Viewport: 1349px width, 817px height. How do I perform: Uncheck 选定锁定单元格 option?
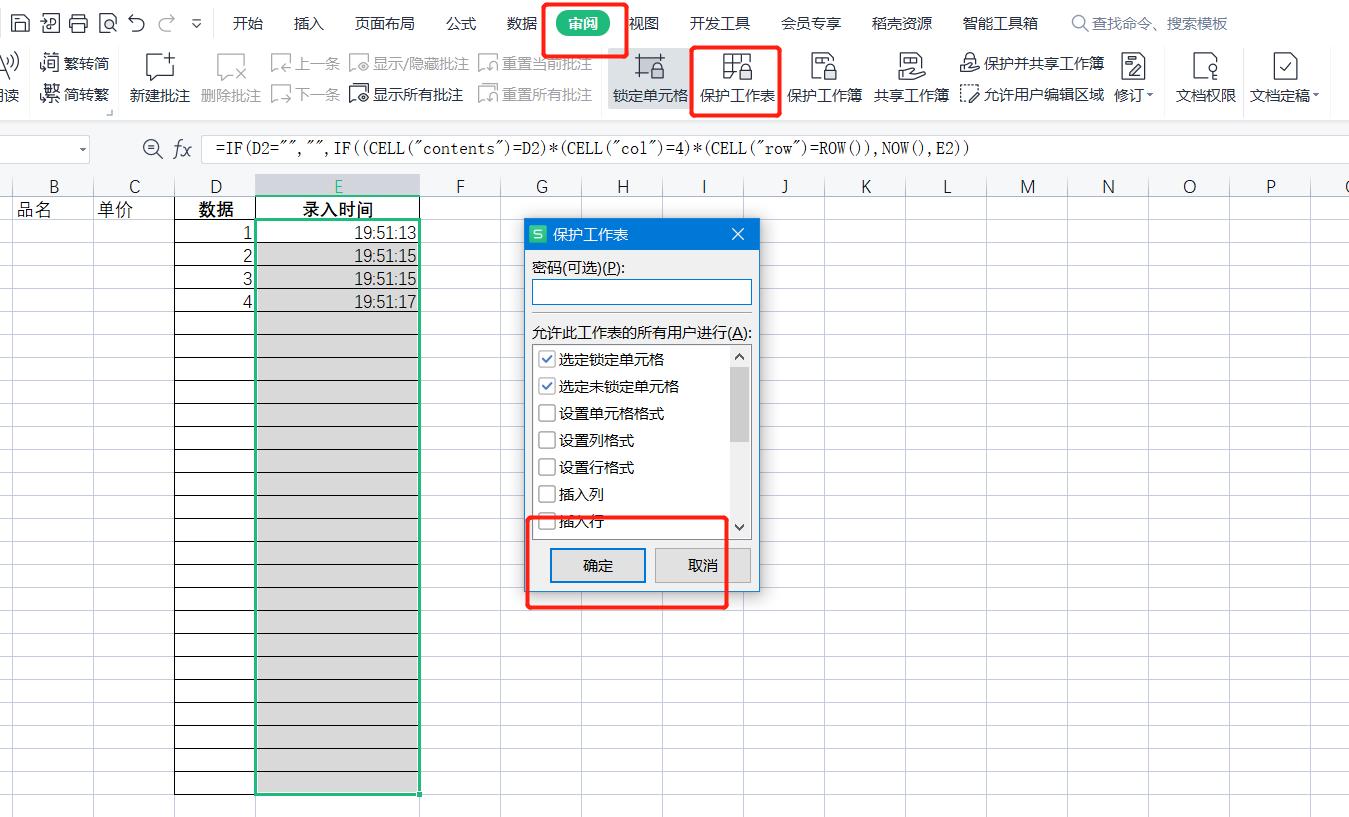coord(546,358)
